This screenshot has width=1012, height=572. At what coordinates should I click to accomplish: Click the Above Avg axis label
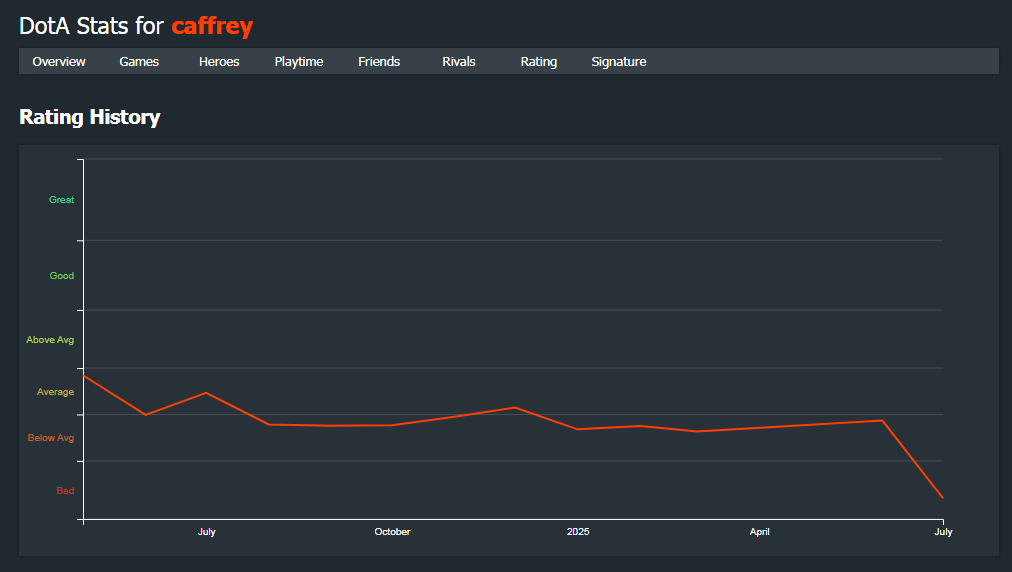[50, 340]
